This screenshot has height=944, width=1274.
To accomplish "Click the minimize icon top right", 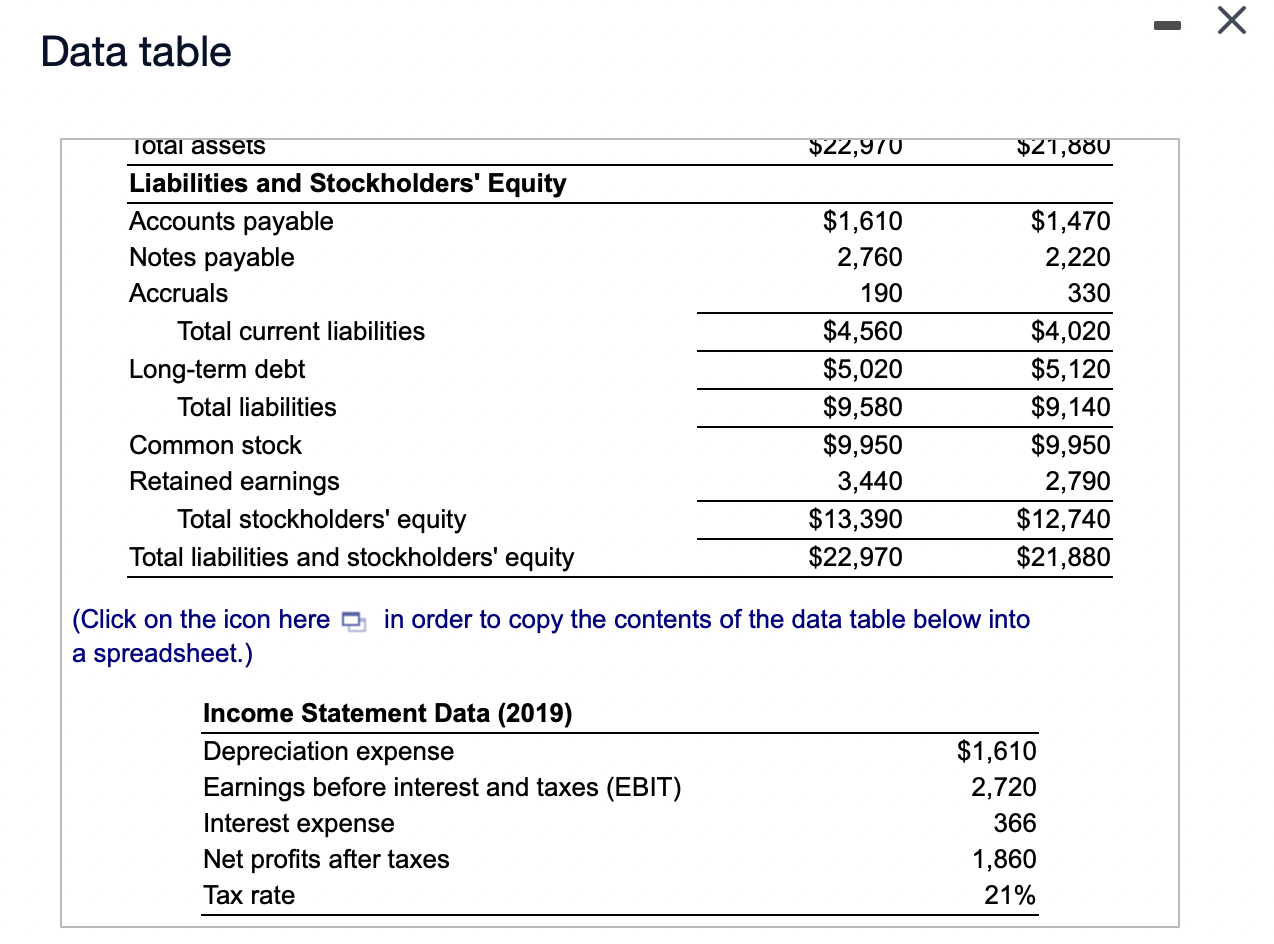I will point(1166,27).
